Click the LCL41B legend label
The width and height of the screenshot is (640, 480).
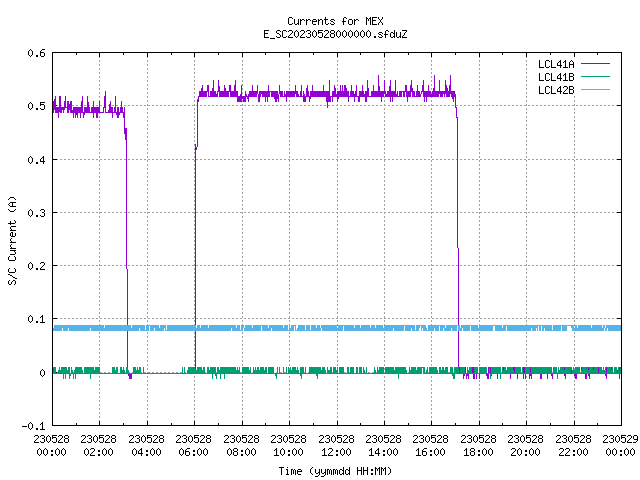click(556, 77)
